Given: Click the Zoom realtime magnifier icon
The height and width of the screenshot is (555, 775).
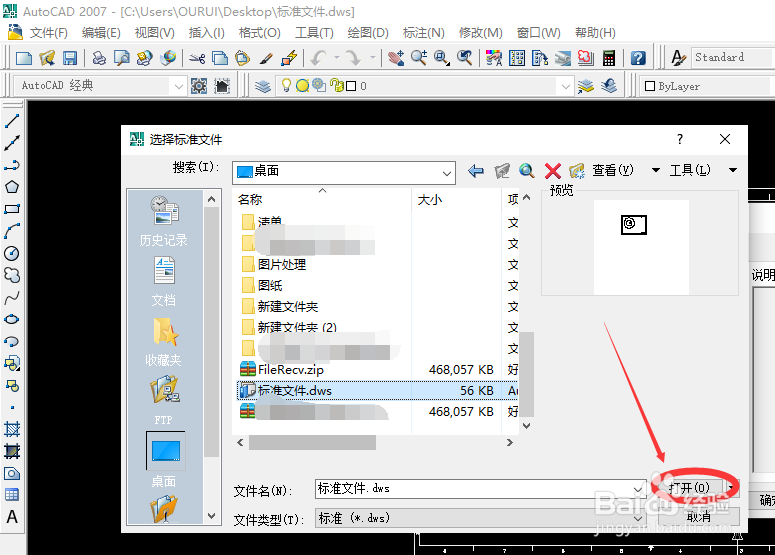Looking at the screenshot, I should [x=418, y=58].
